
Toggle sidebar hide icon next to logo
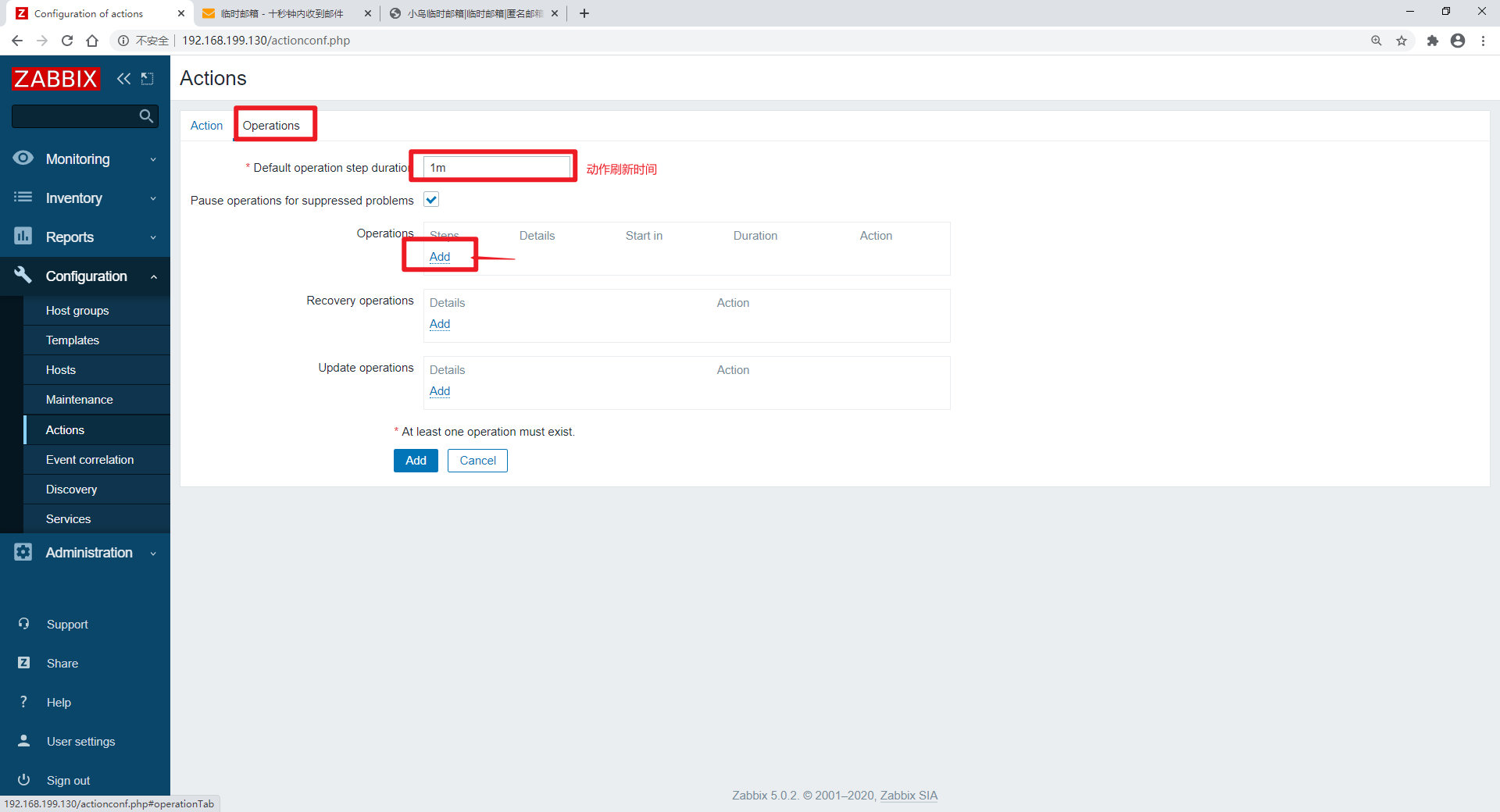(x=147, y=78)
